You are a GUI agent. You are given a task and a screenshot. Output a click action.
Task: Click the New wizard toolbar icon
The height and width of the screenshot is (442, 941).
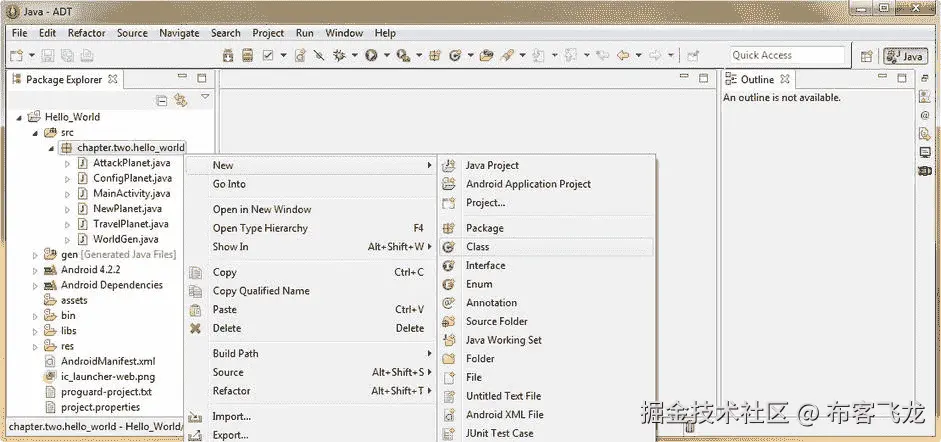coord(16,55)
